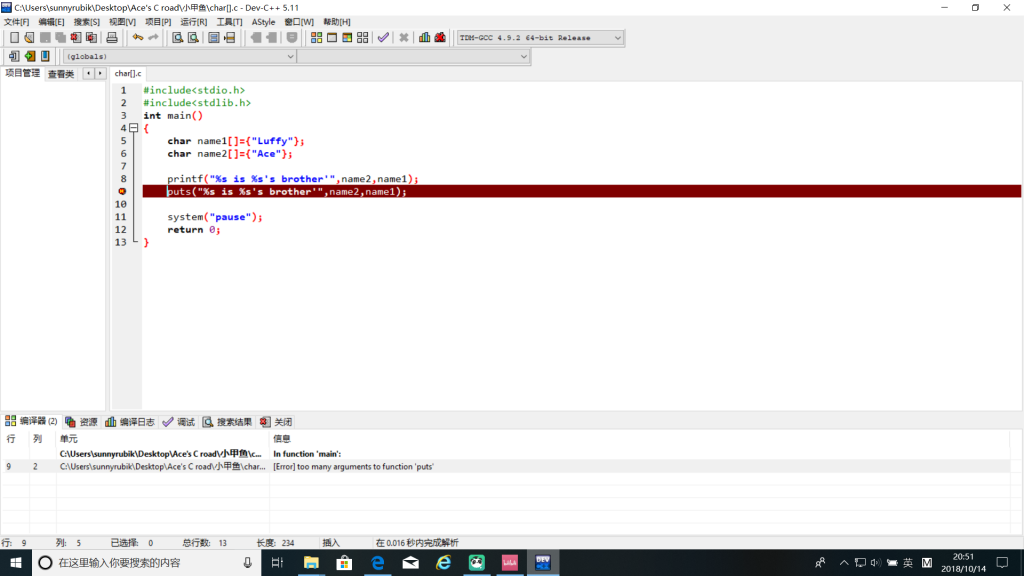Viewport: 1024px width, 576px height.
Task: Start debugging with the checkmark icon
Action: 383,38
